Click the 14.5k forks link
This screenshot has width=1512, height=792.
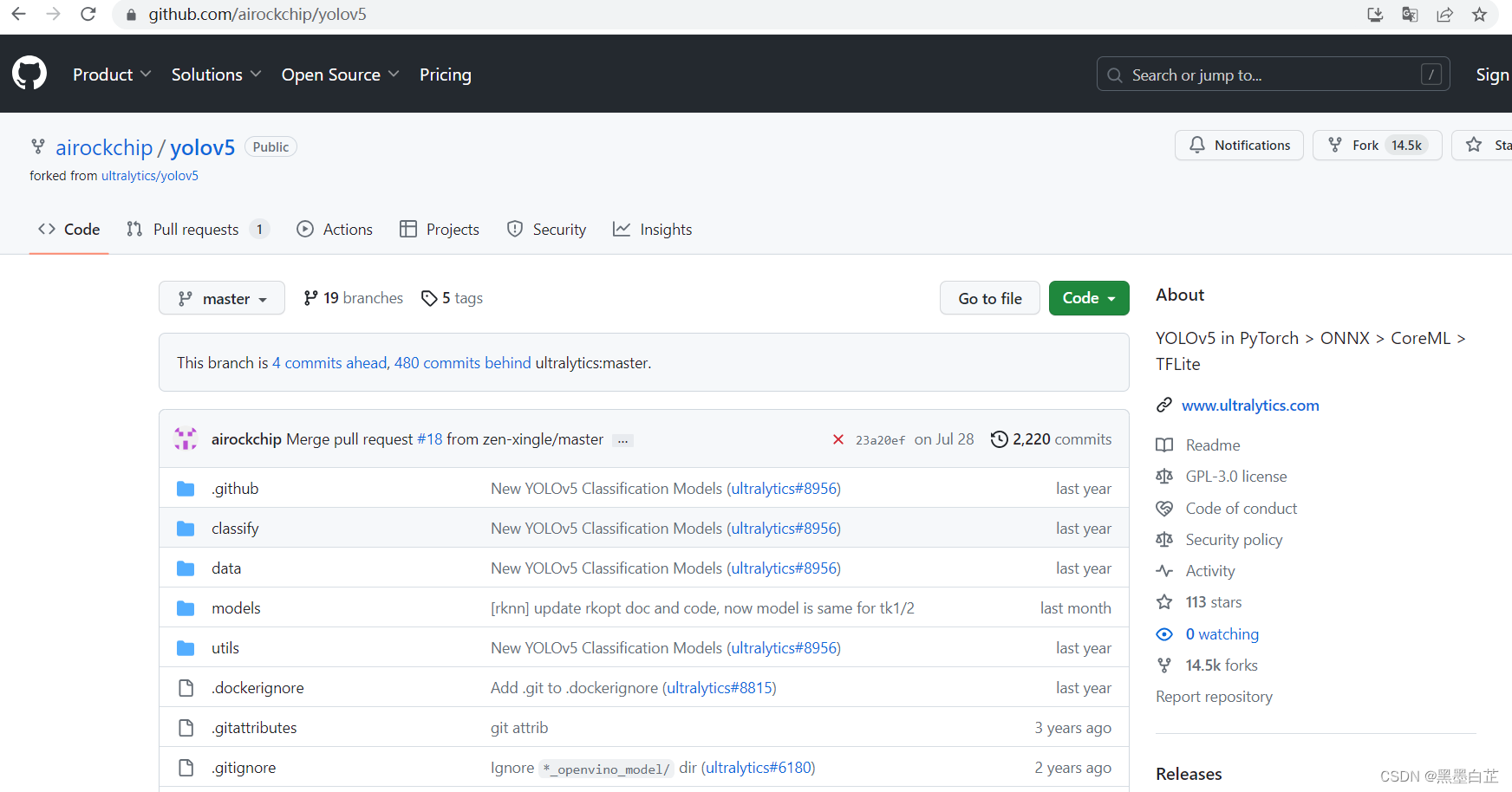click(x=1222, y=665)
